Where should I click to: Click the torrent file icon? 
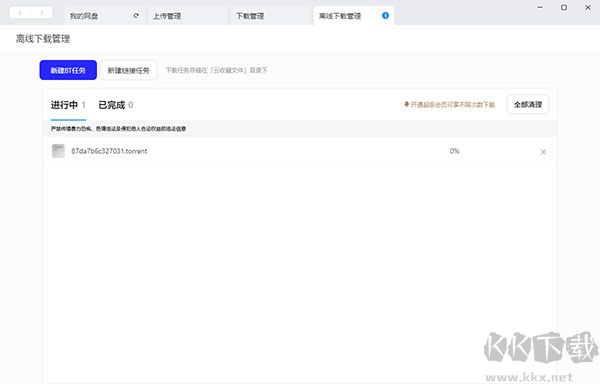click(x=59, y=151)
